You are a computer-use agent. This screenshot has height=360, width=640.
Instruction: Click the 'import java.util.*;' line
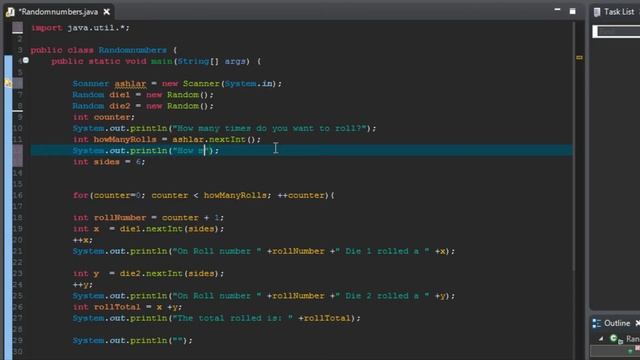click(80, 28)
